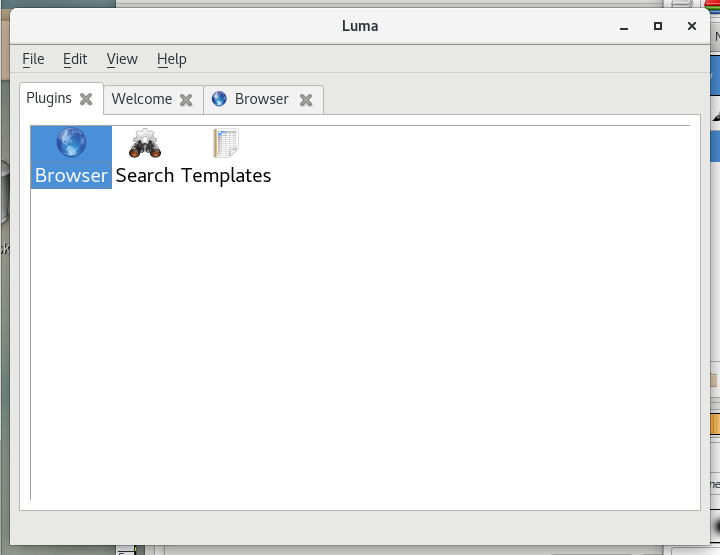Open the Templates plugin notepad icon
The width and height of the screenshot is (720, 555).
[x=226, y=144]
